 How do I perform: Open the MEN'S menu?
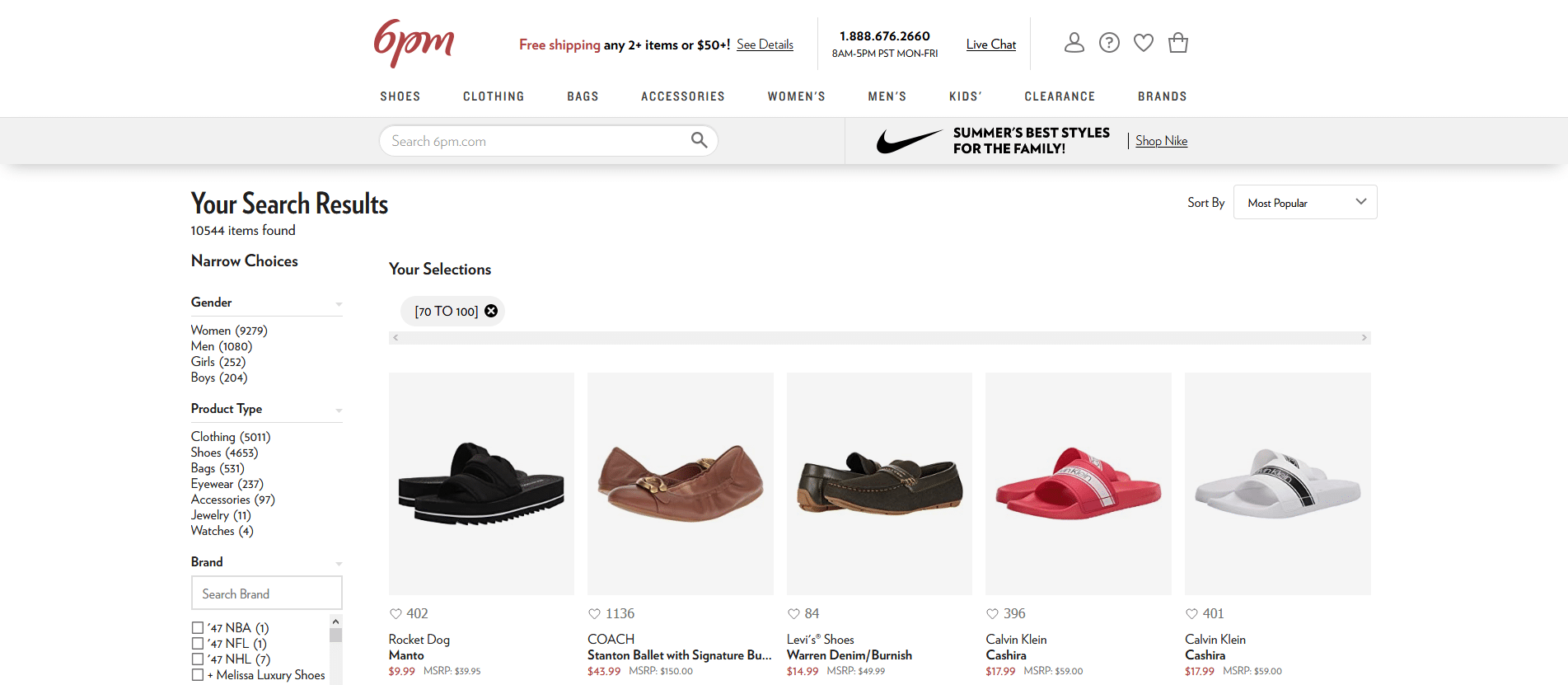point(887,96)
